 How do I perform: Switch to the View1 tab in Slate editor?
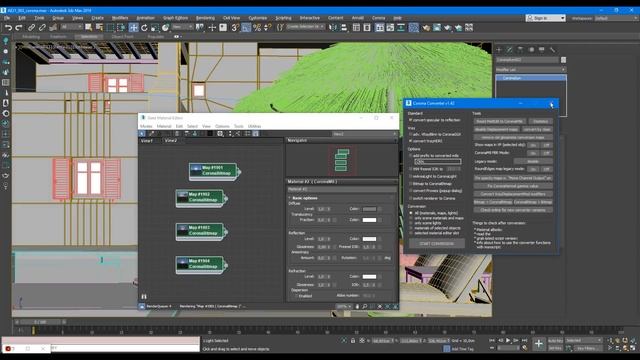tap(147, 140)
